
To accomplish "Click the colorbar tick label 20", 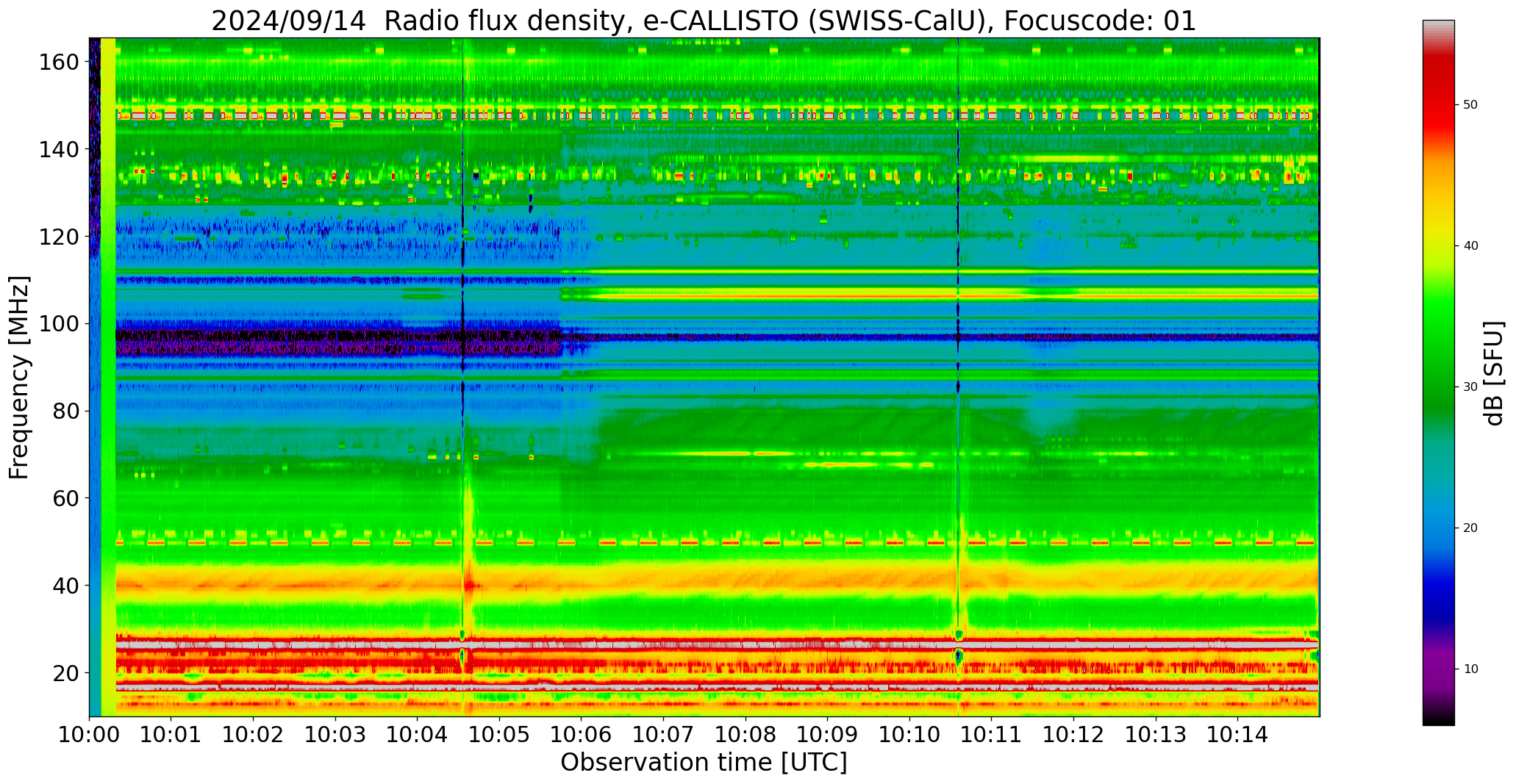I will tap(1470, 528).
